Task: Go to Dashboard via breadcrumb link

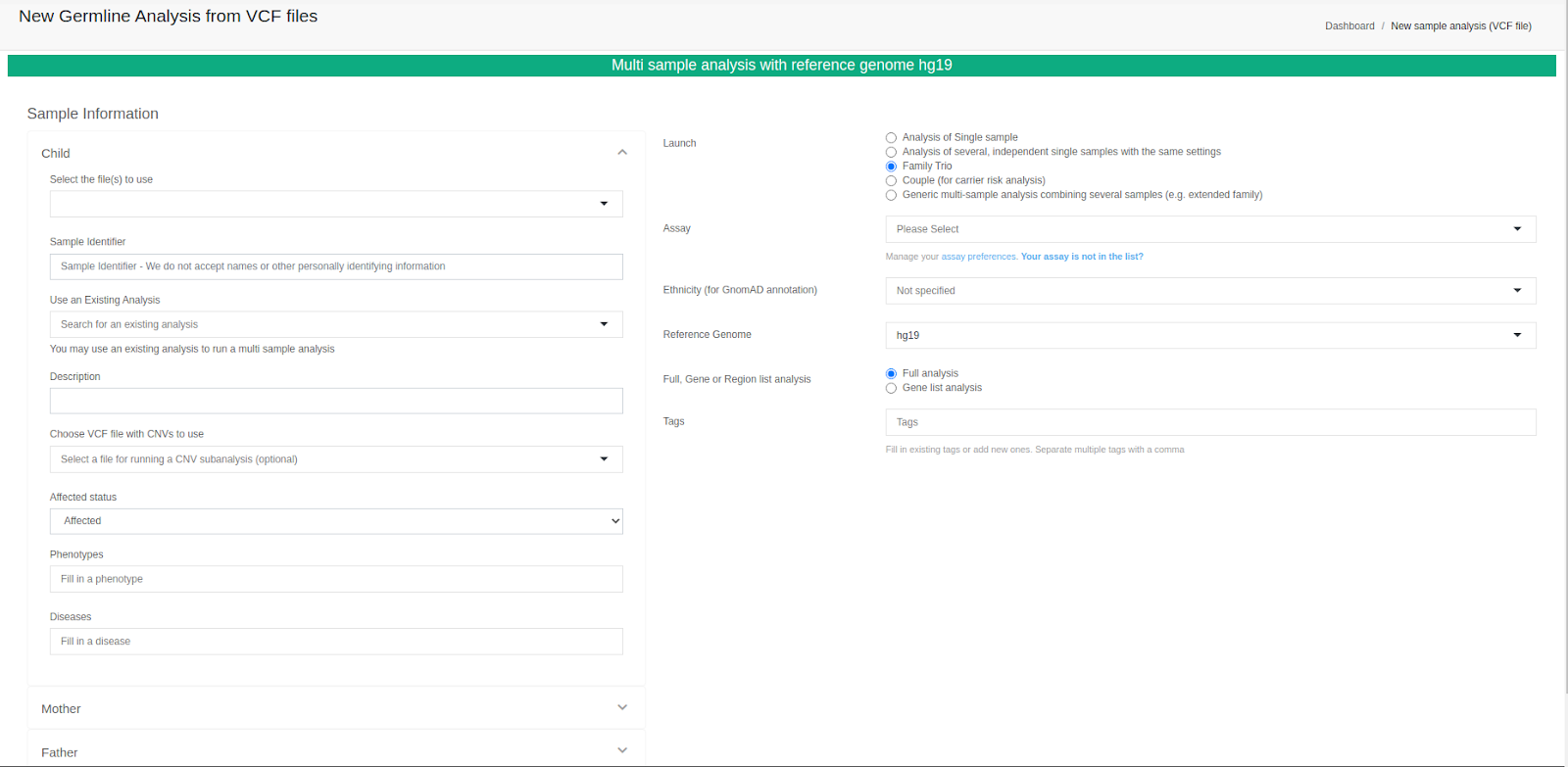Action: [1349, 26]
